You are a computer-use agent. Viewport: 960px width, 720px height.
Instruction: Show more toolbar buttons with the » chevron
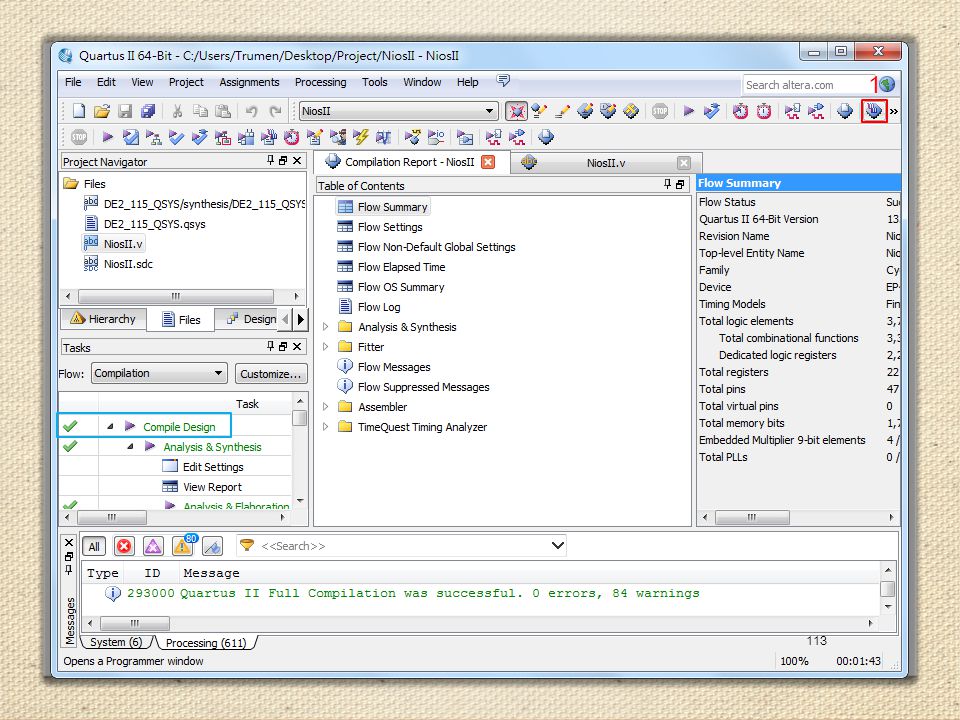click(894, 111)
